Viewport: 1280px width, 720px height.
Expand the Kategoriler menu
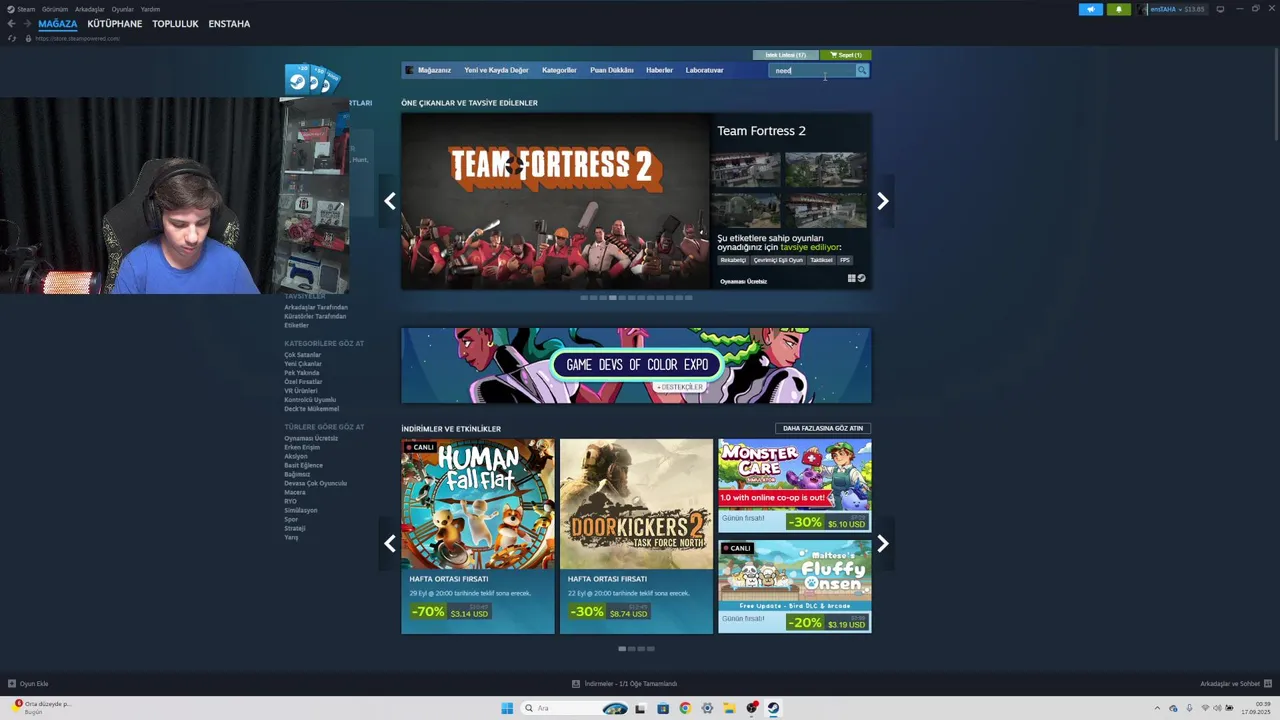pos(559,70)
